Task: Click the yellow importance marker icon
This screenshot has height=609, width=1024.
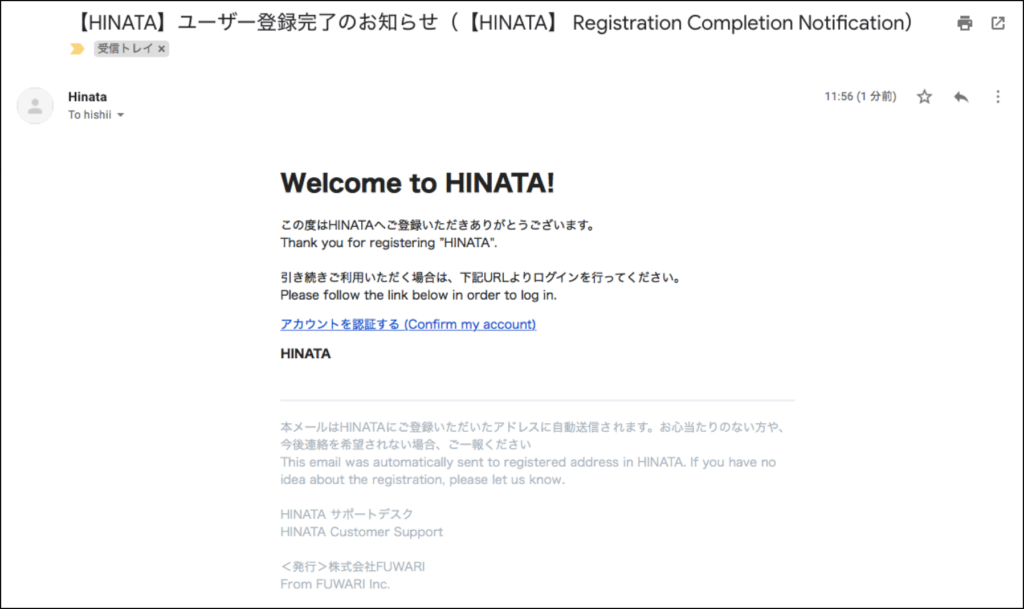Action: tap(77, 49)
